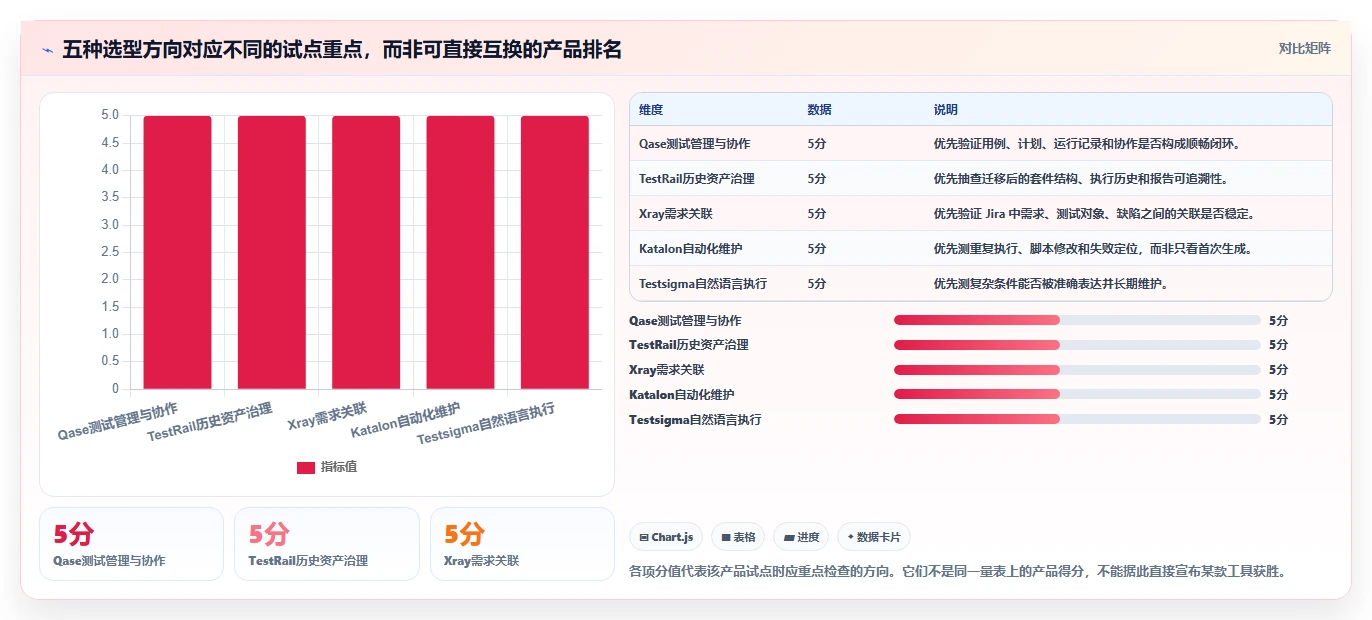Click description starting 优先验证用例、计划
The width and height of the screenshot is (1372, 620).
click(1087, 144)
